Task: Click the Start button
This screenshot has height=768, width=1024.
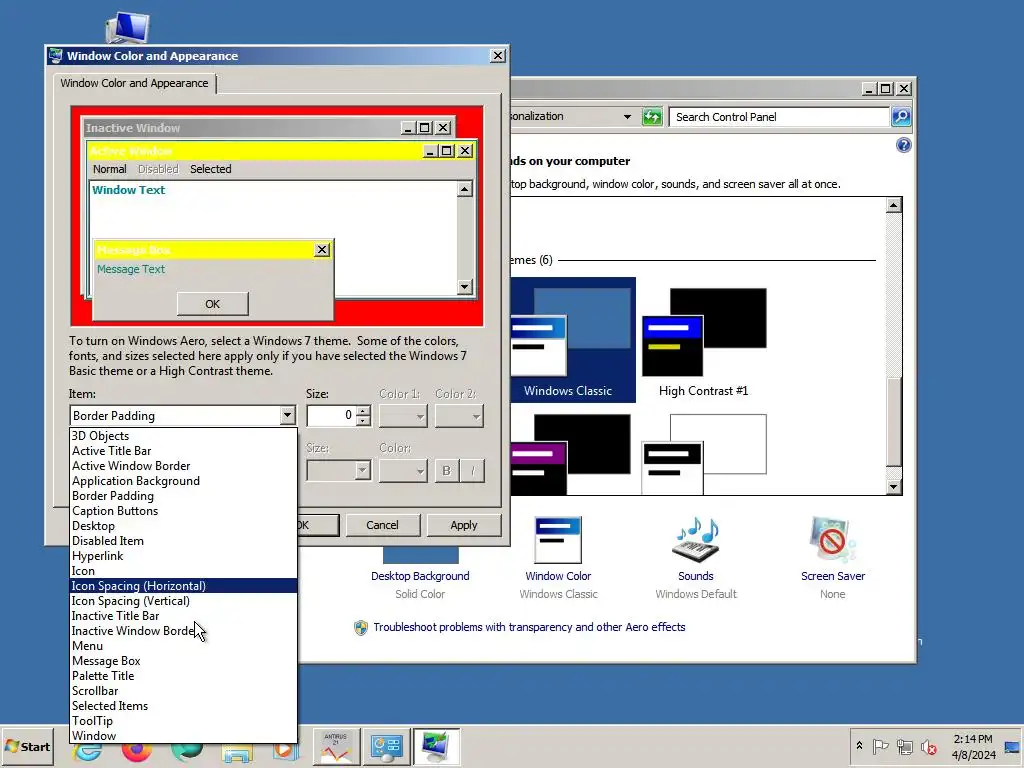Action: click(x=27, y=746)
